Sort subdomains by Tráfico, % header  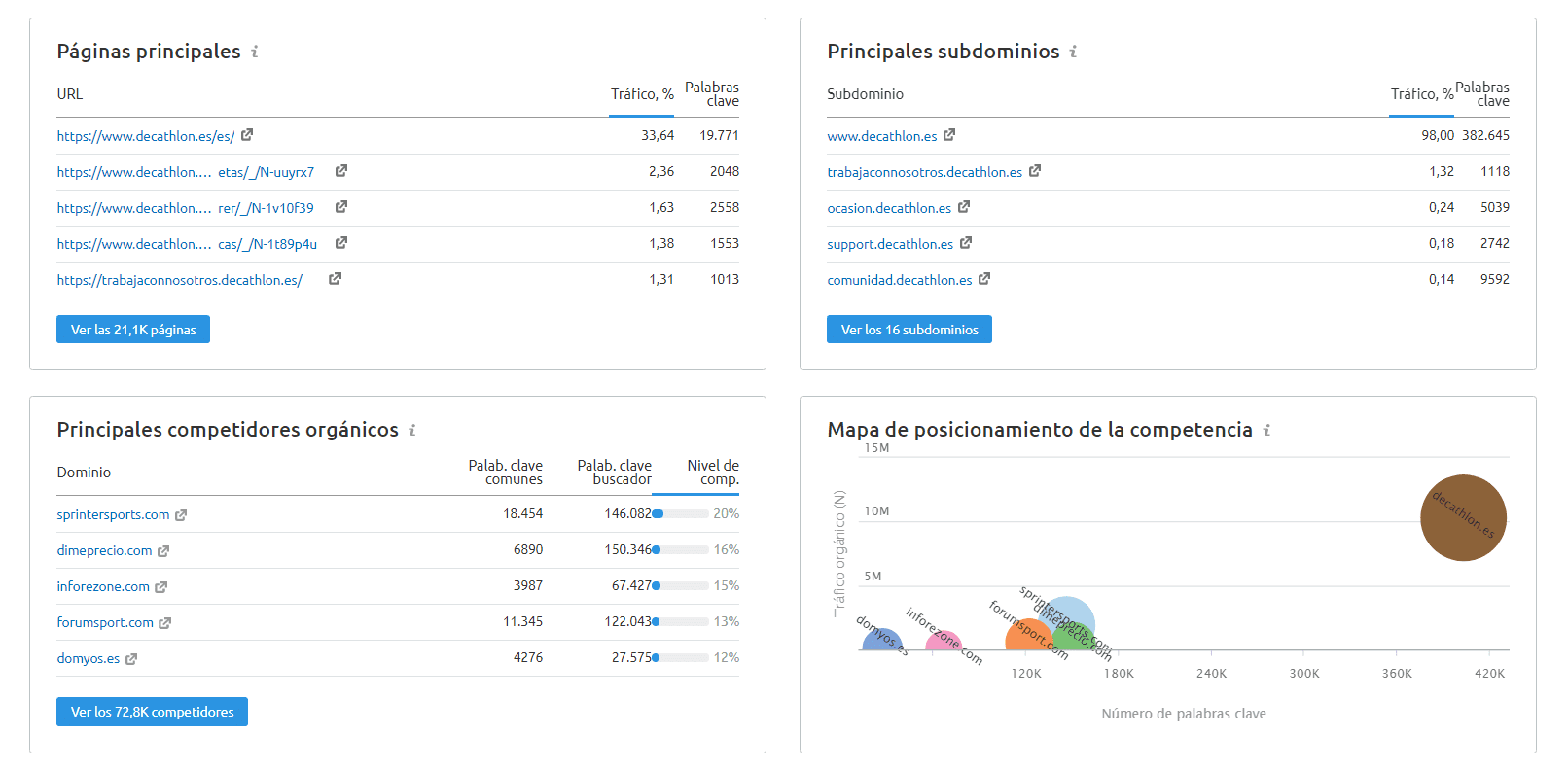point(1422,94)
